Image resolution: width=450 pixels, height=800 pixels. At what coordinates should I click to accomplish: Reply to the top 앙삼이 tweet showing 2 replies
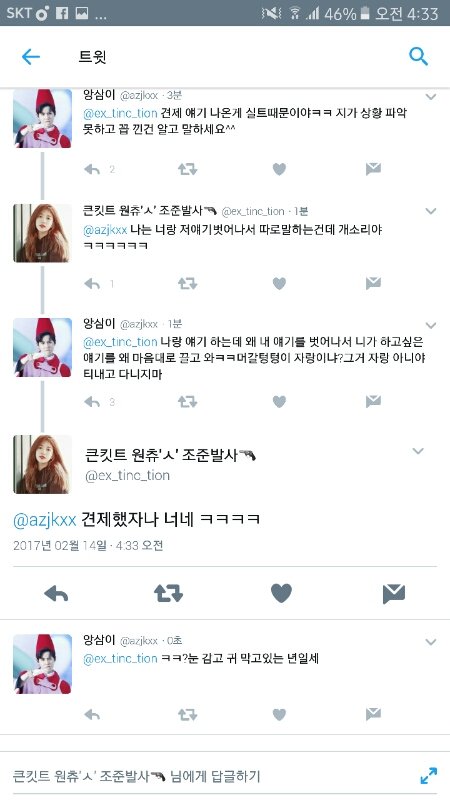(x=92, y=169)
